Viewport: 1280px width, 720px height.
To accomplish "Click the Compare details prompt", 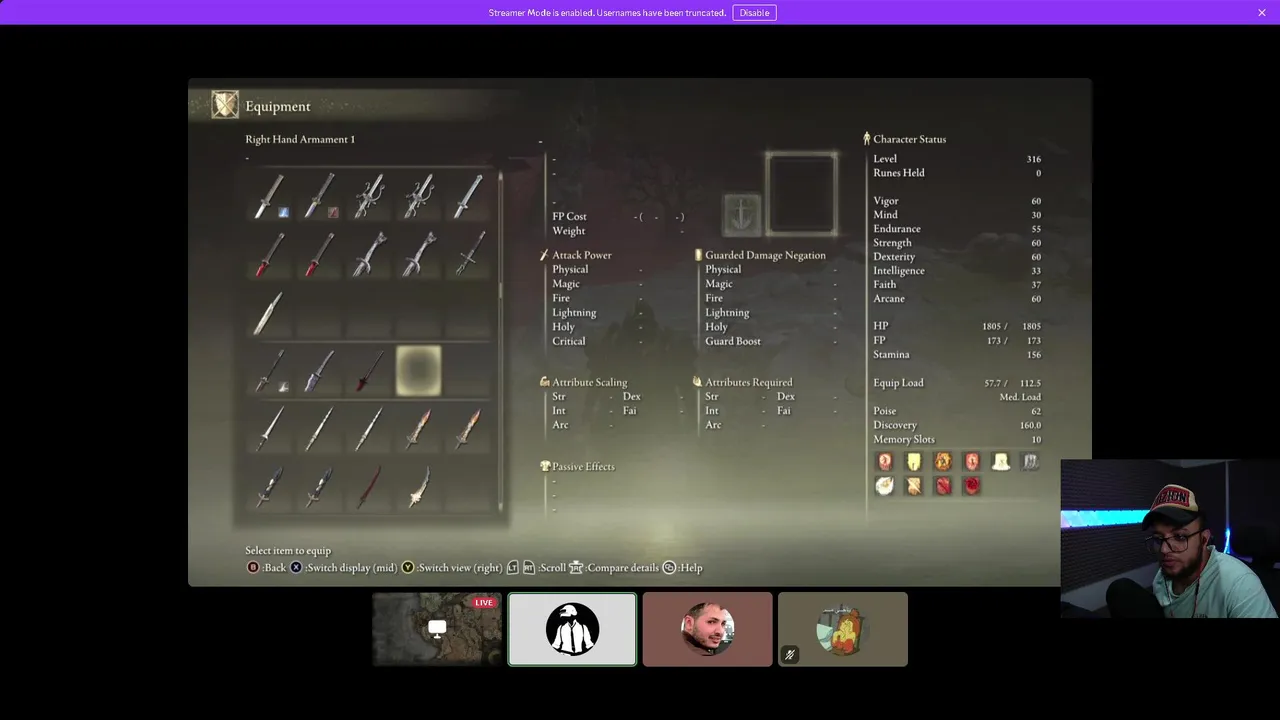I will click(x=614, y=567).
